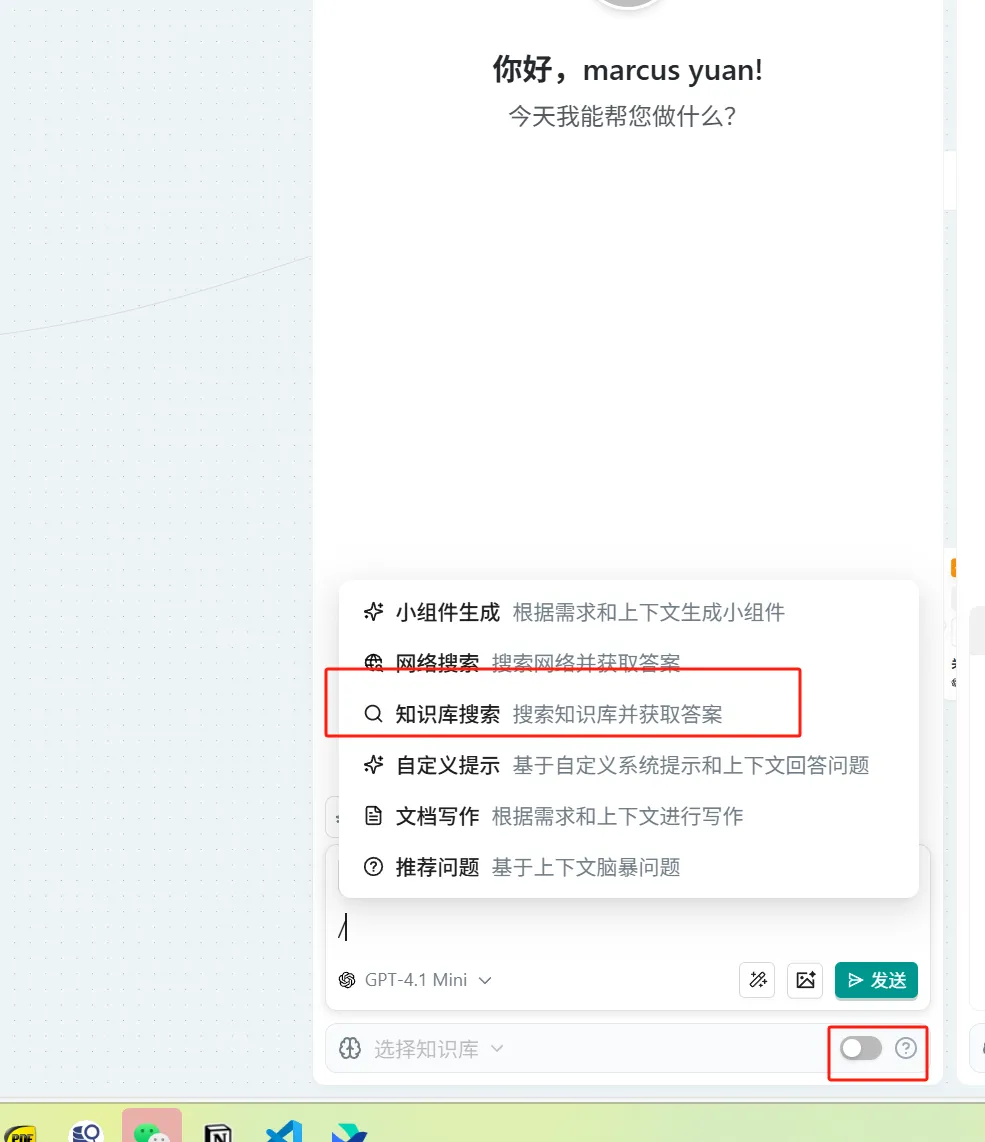Enable the toggle switch at the bottom right

(860, 1048)
